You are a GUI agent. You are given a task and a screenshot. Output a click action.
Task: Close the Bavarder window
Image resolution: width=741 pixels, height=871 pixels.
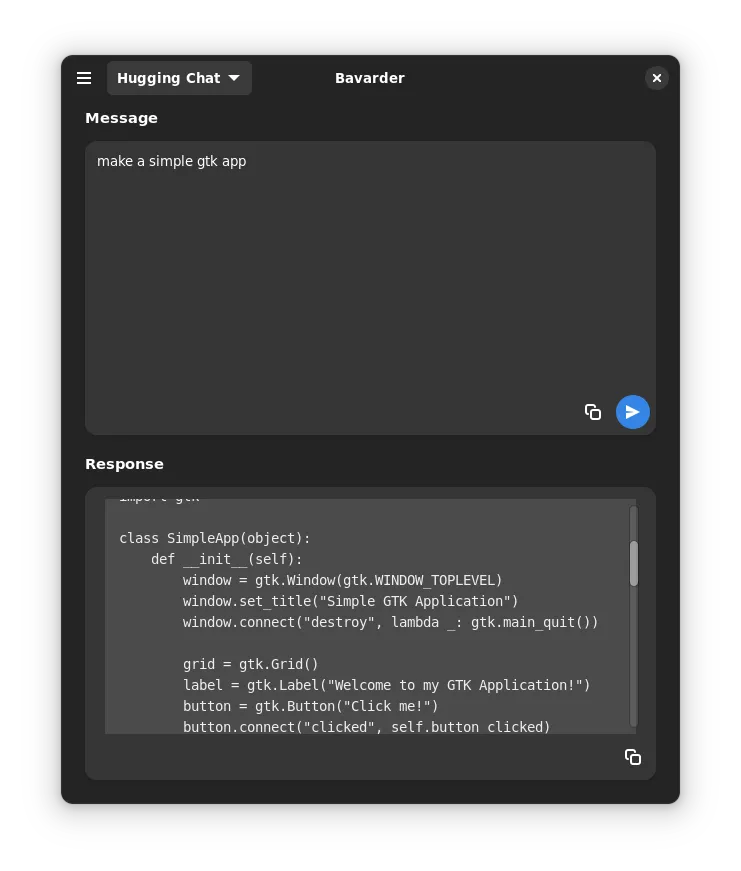click(x=656, y=78)
